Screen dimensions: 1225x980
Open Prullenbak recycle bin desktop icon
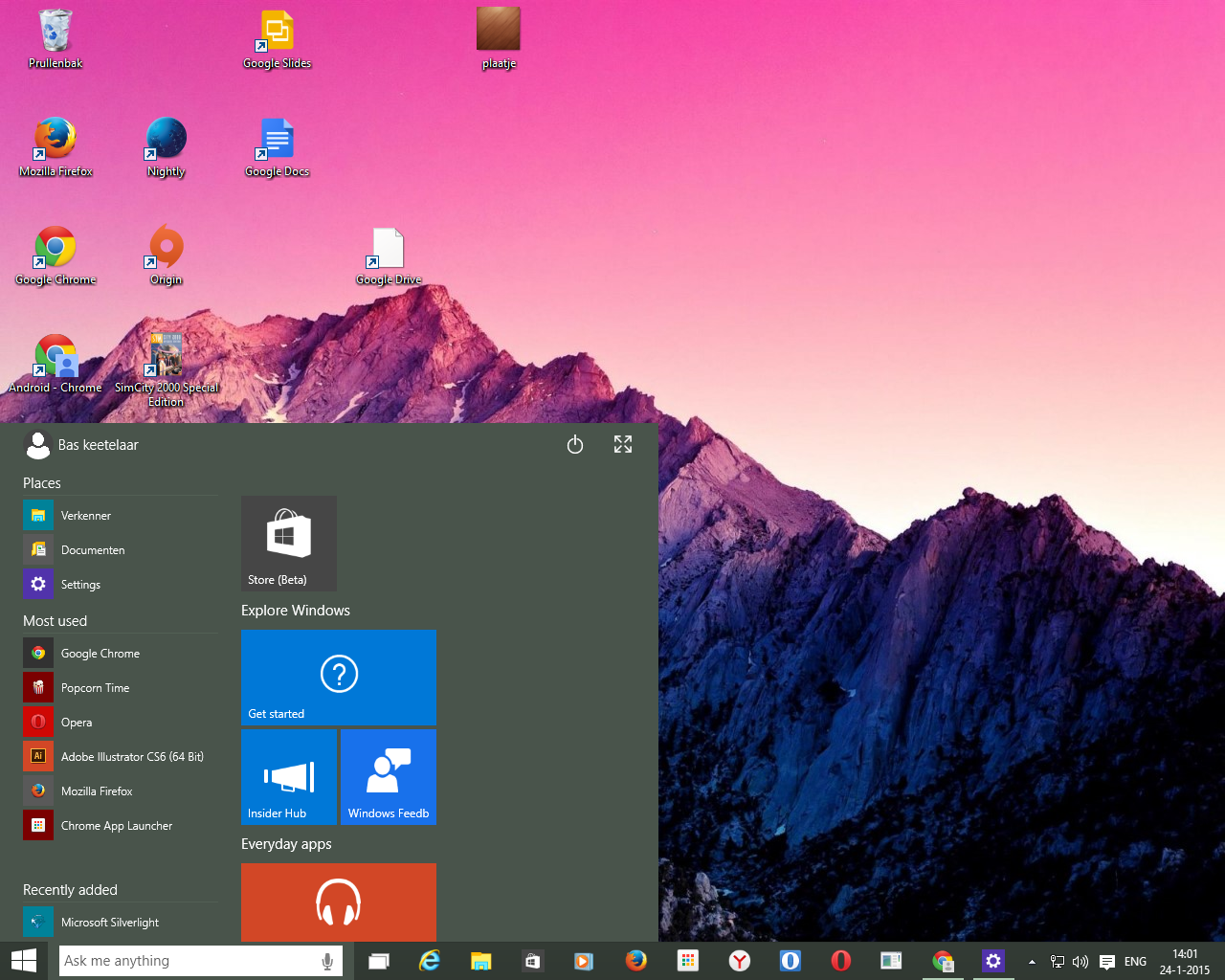[x=56, y=38]
